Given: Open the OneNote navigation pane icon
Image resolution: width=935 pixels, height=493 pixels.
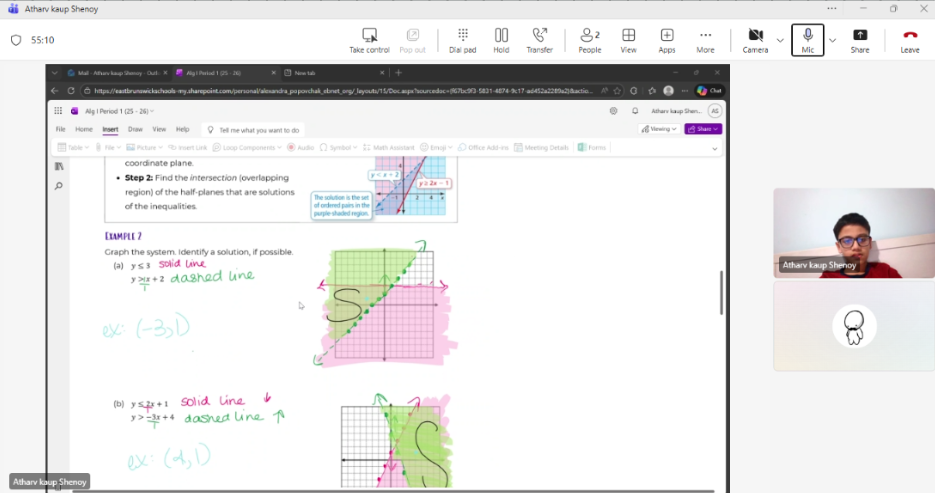Looking at the screenshot, I should 59,166.
